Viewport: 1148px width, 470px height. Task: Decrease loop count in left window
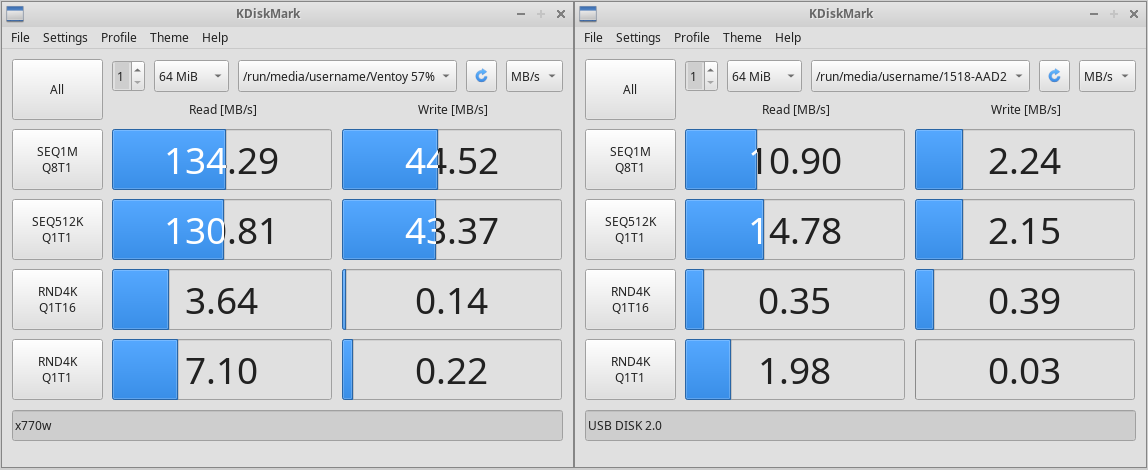point(138,83)
